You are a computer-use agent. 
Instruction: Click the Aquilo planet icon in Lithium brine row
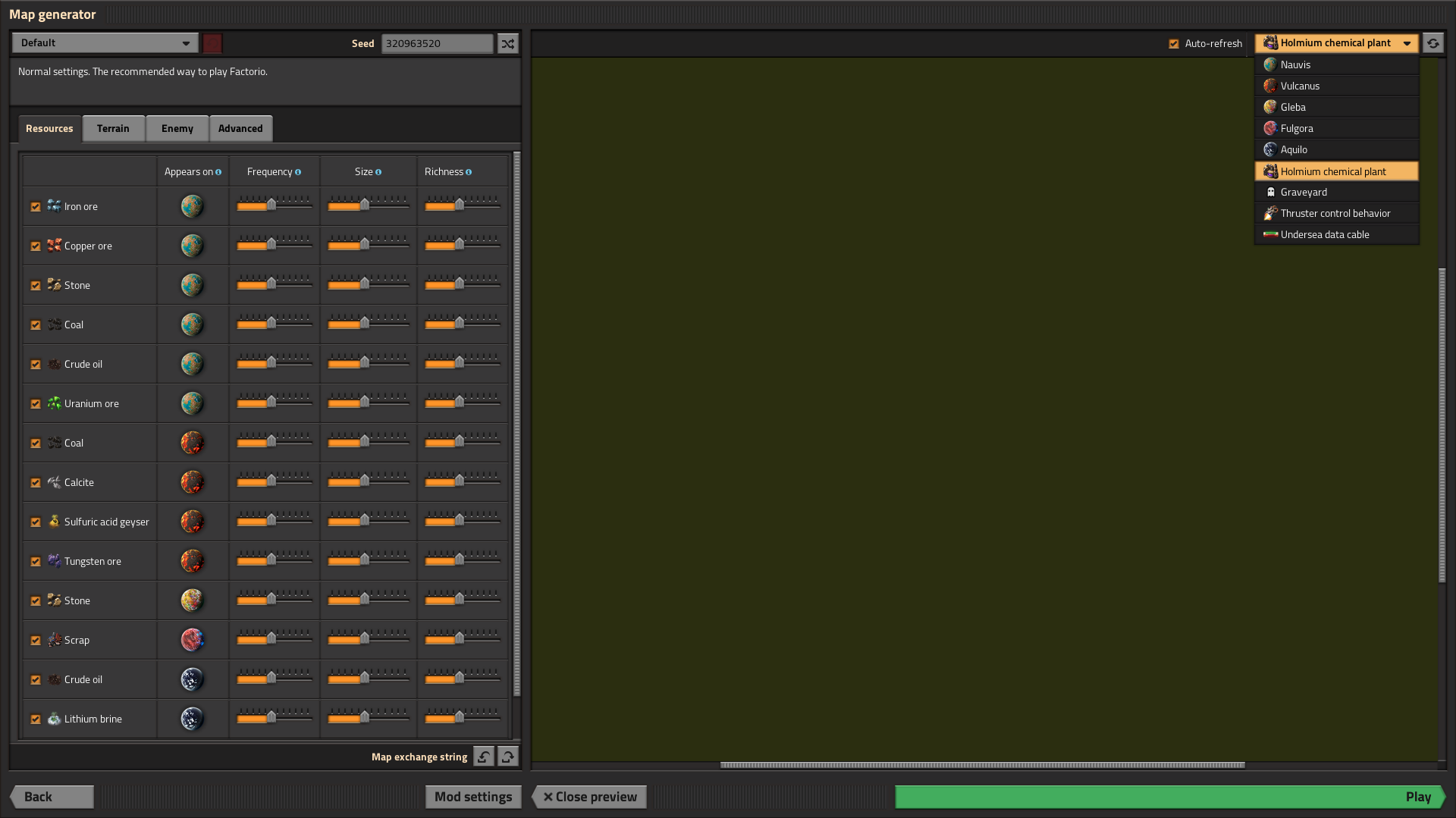(192, 719)
